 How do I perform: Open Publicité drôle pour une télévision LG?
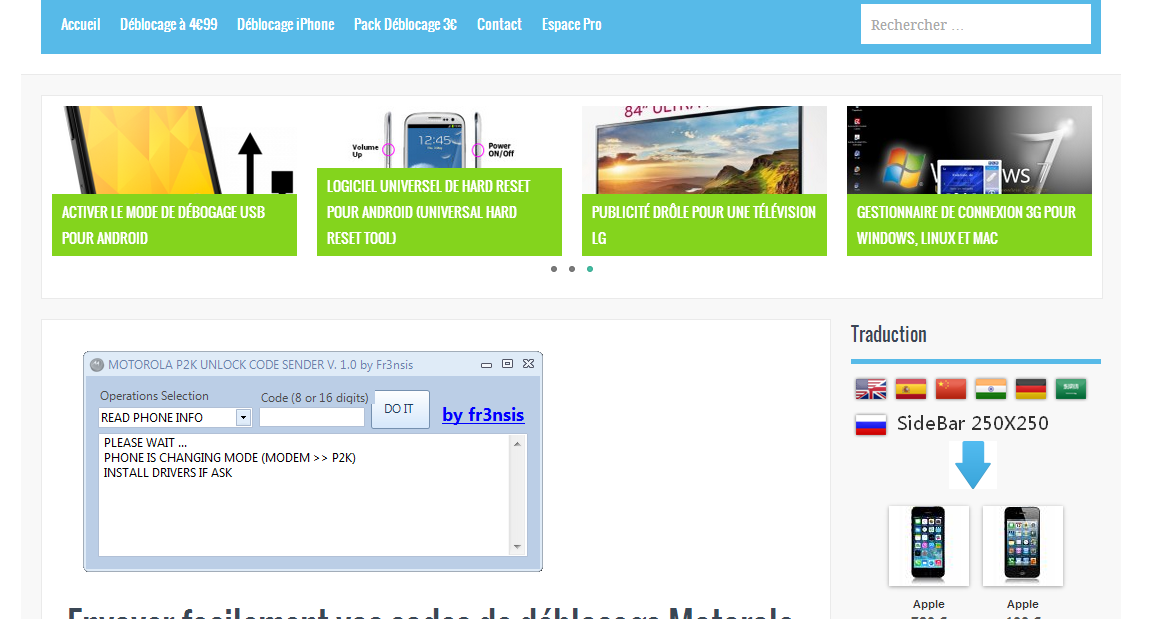pyautogui.click(x=704, y=225)
